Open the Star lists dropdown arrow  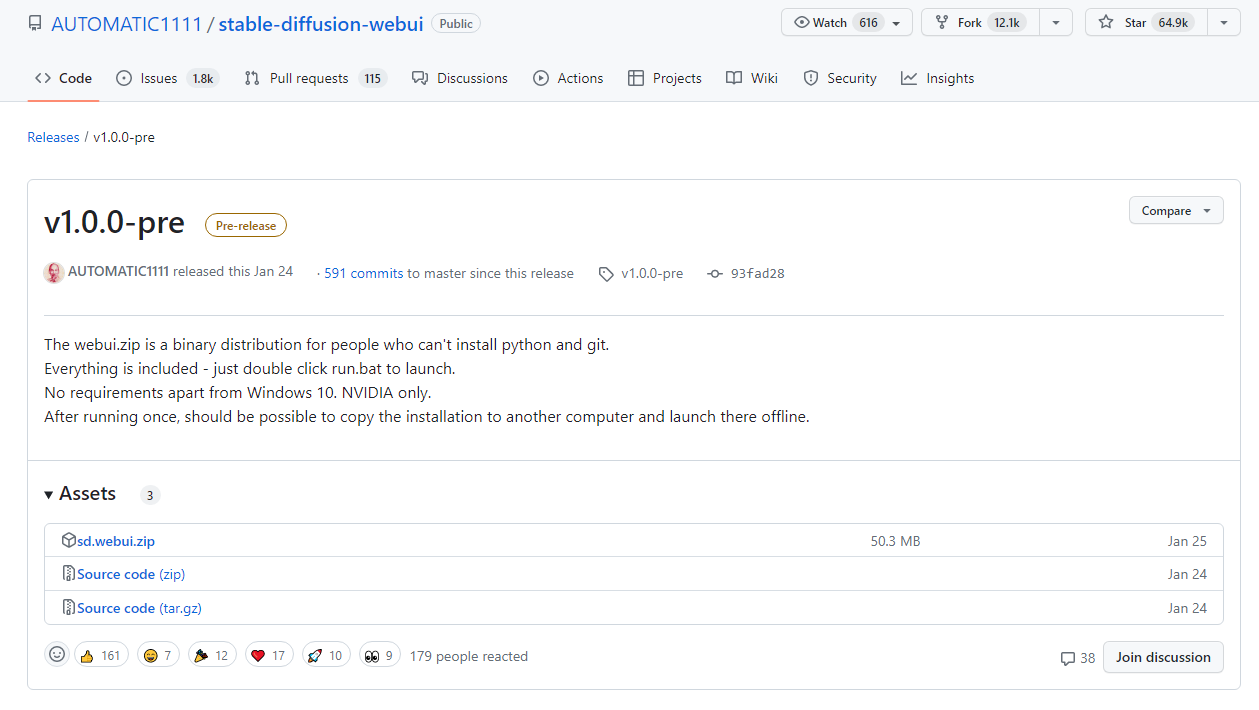pos(1224,22)
